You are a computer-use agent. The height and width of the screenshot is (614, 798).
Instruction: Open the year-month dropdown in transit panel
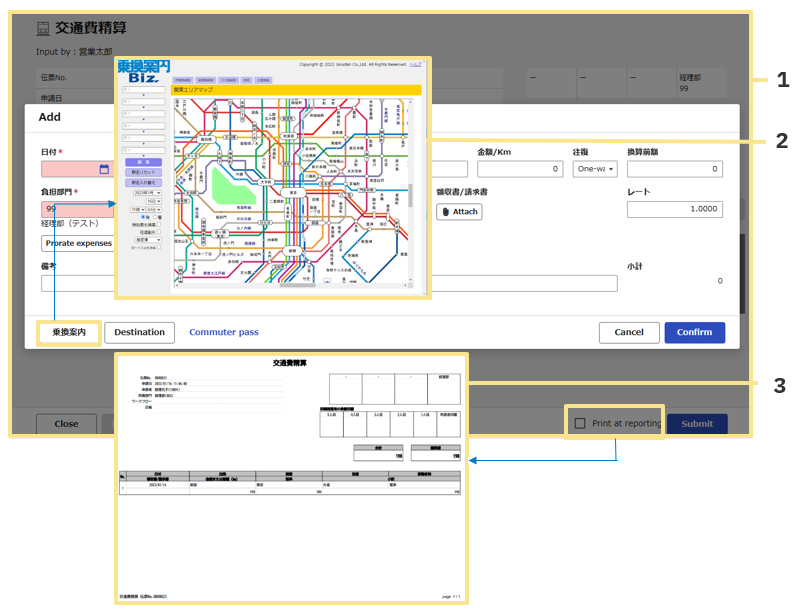pyautogui.click(x=147, y=192)
